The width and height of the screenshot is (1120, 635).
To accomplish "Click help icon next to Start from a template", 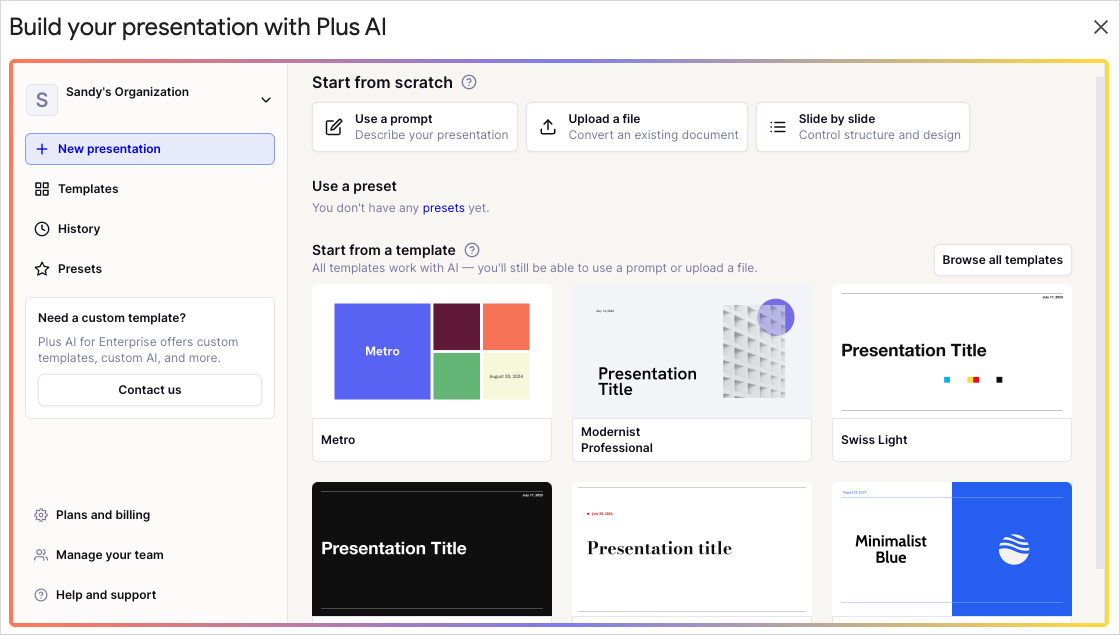I will [472, 250].
